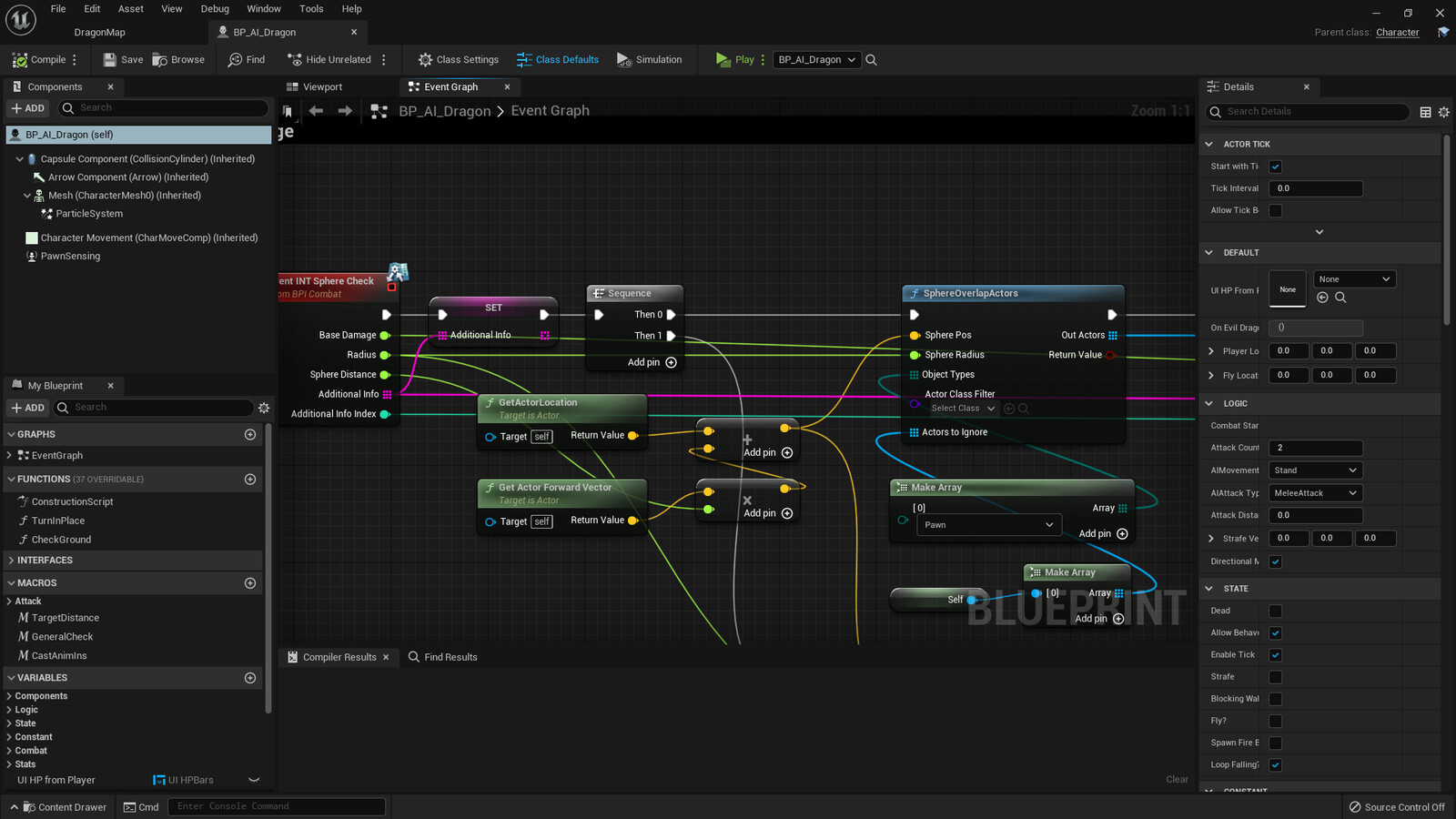Open the AIAttack Type MeleeAttack dropdown
The image size is (1456, 819).
coord(1314,492)
